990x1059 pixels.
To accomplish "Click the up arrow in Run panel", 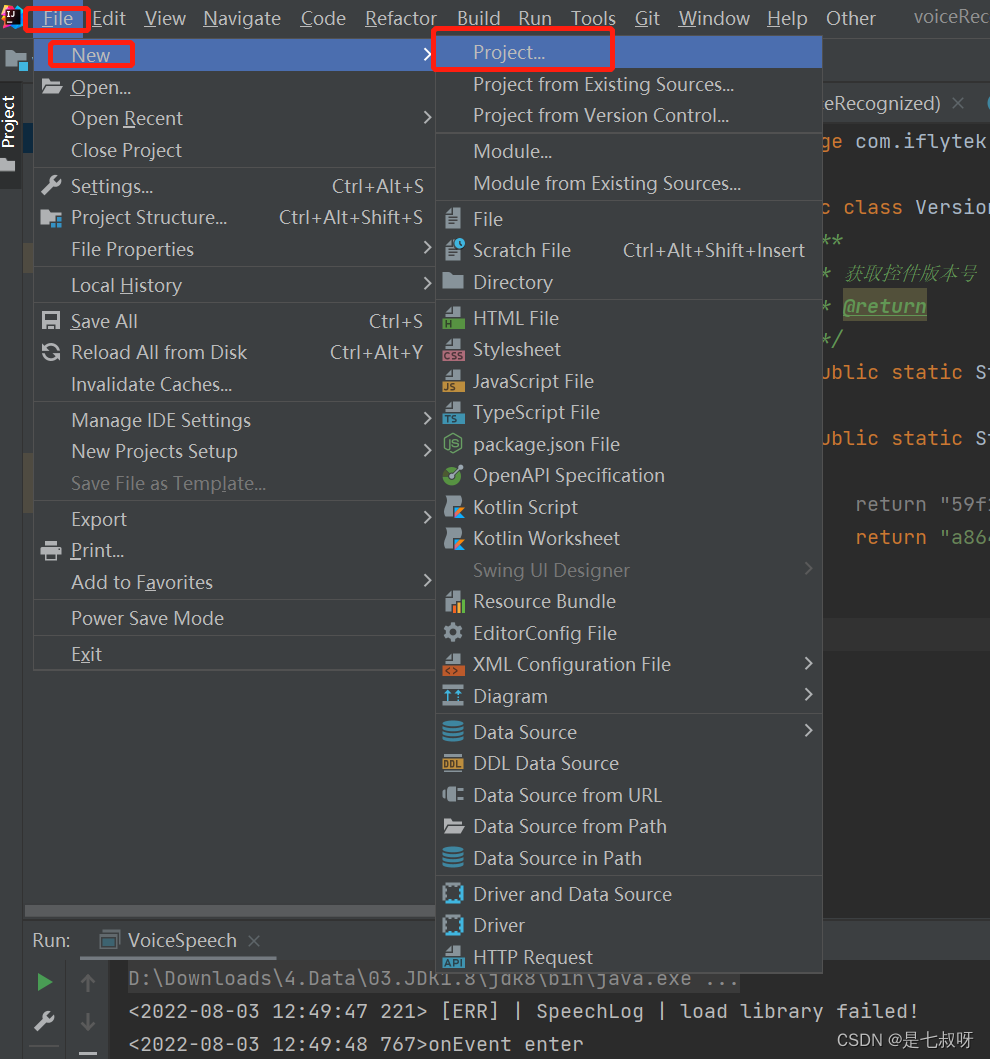I will [88, 982].
